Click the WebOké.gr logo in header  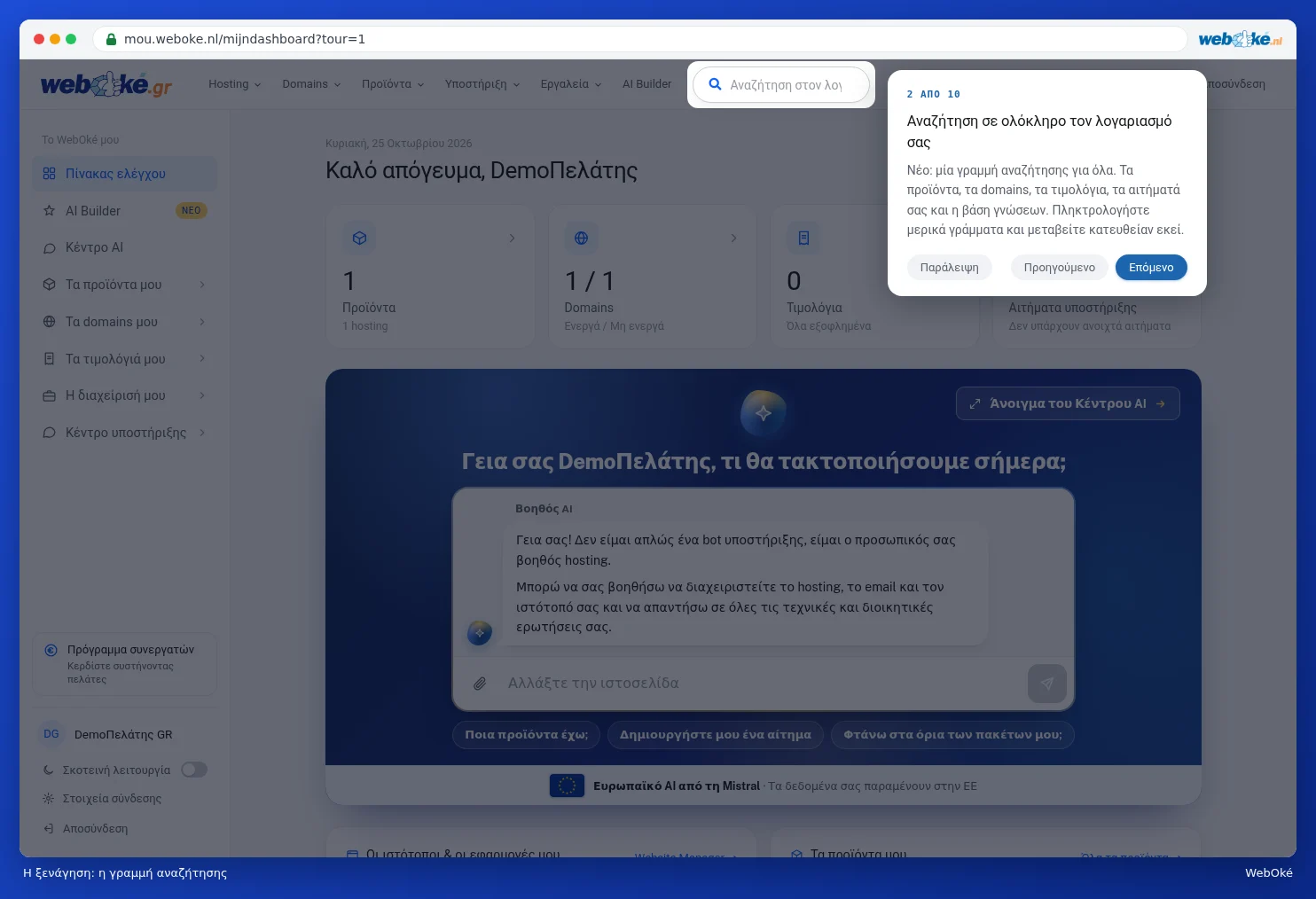[x=106, y=84]
